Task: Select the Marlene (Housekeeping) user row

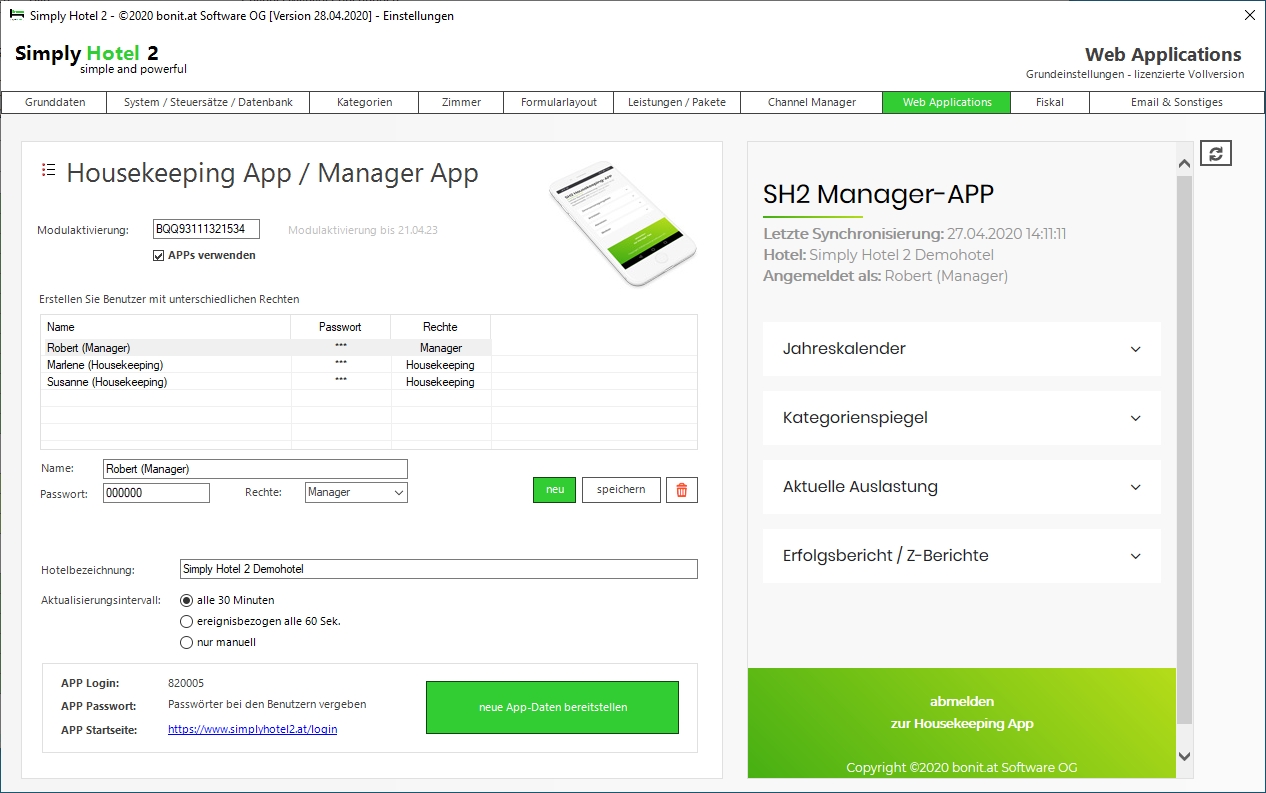Action: click(x=266, y=365)
